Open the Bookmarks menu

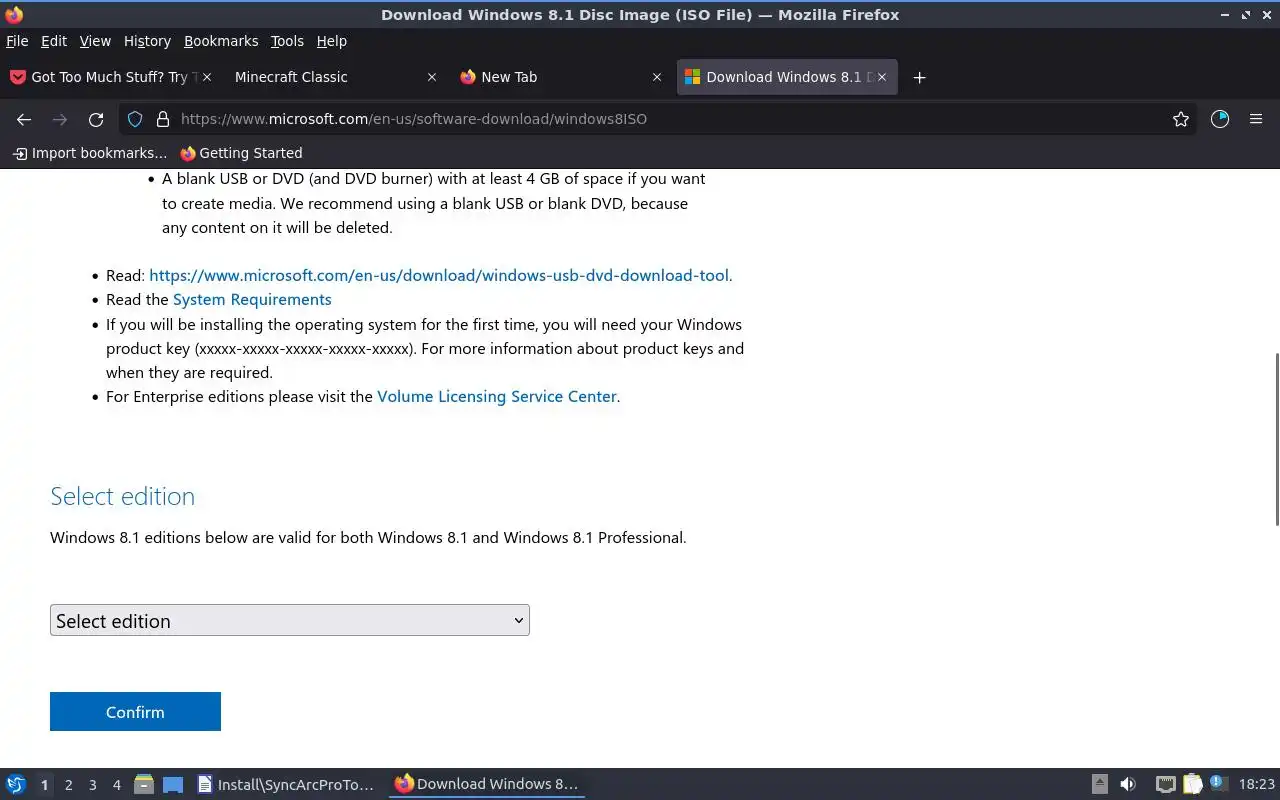221,41
